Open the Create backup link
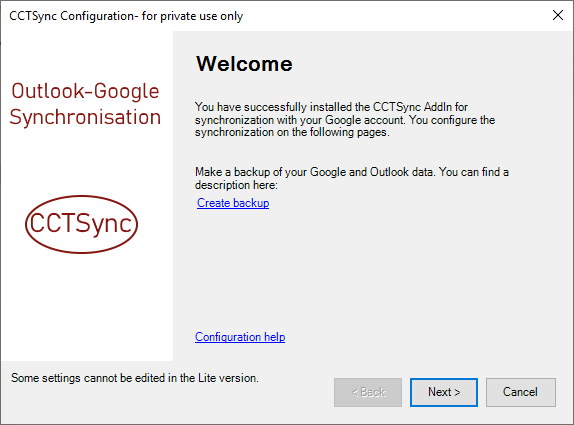 coord(233,203)
